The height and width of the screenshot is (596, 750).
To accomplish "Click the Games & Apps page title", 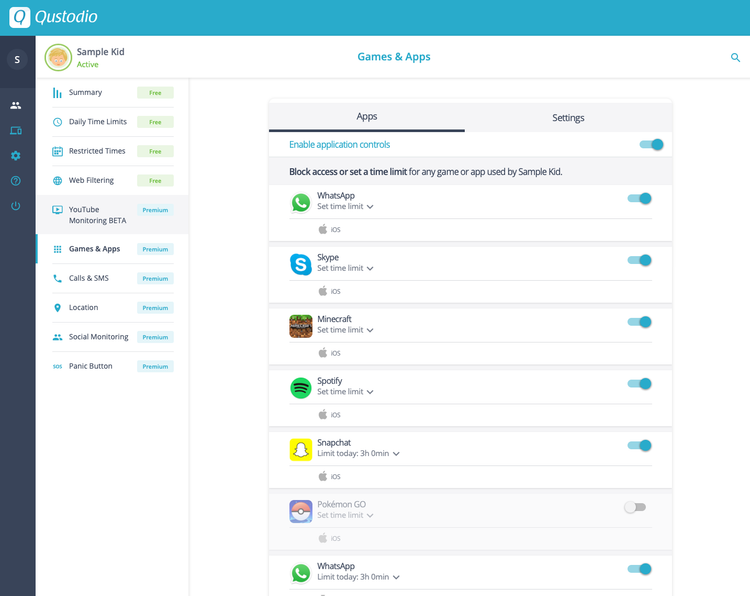I will pos(394,57).
